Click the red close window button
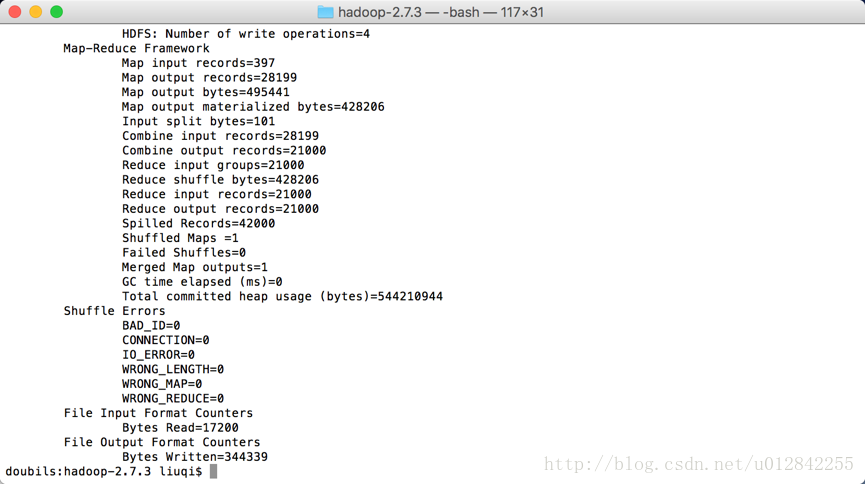This screenshot has width=865, height=484. coord(15,12)
